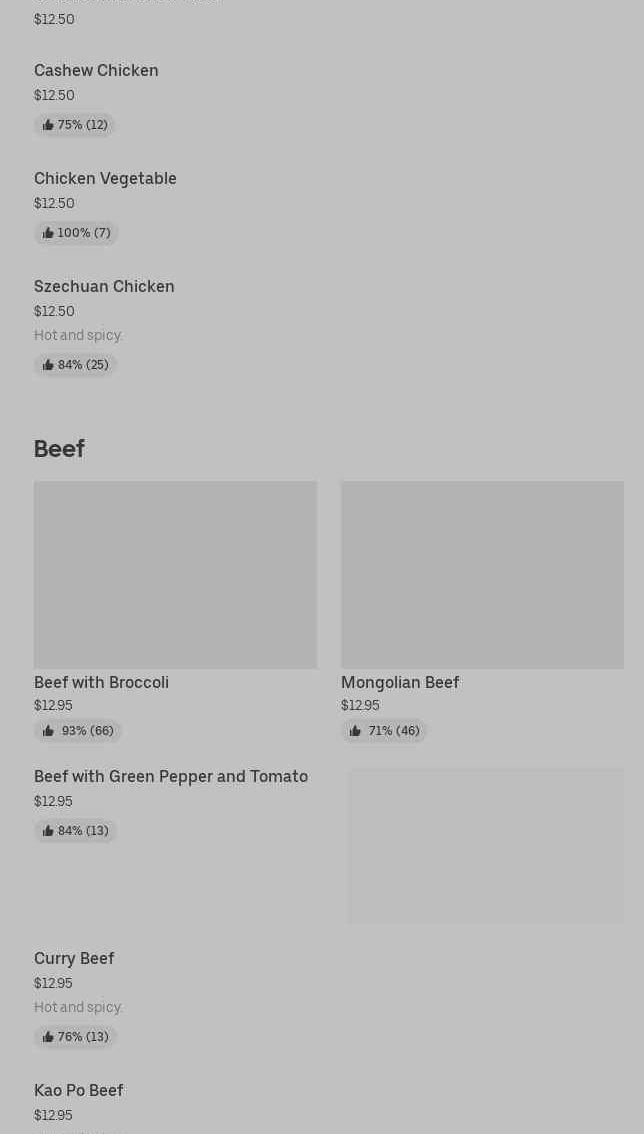The height and width of the screenshot is (1134, 644).
Task: Click thumbs-up icon under Cashew Chicken
Action: coord(48,125)
